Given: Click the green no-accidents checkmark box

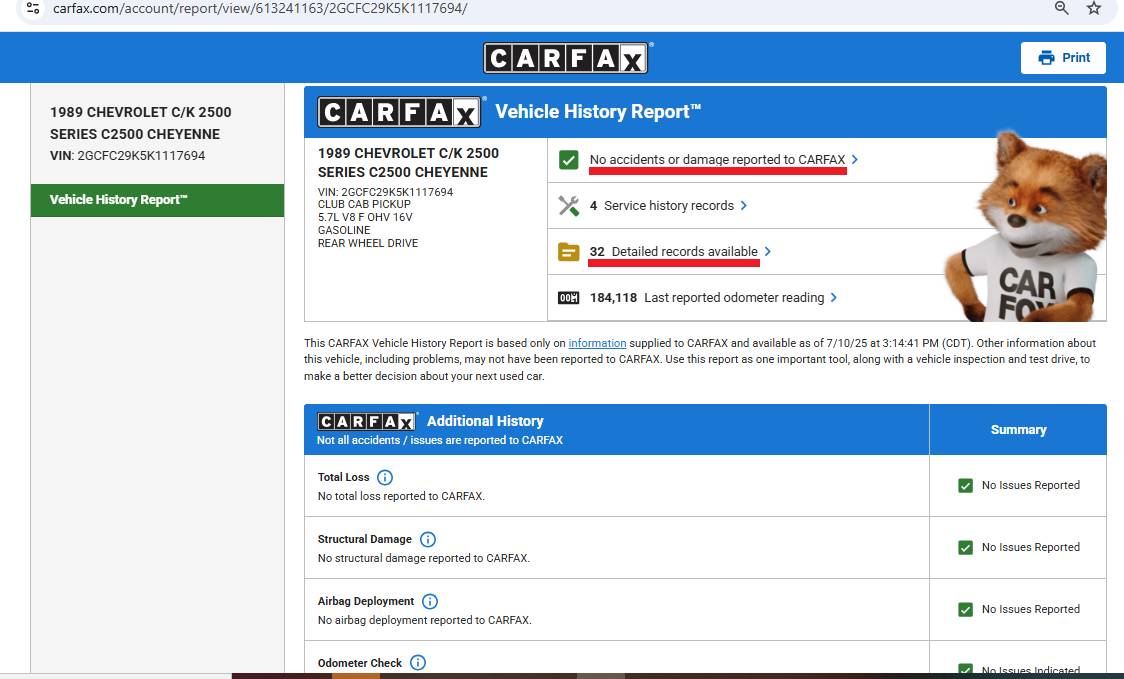Looking at the screenshot, I should [568, 160].
